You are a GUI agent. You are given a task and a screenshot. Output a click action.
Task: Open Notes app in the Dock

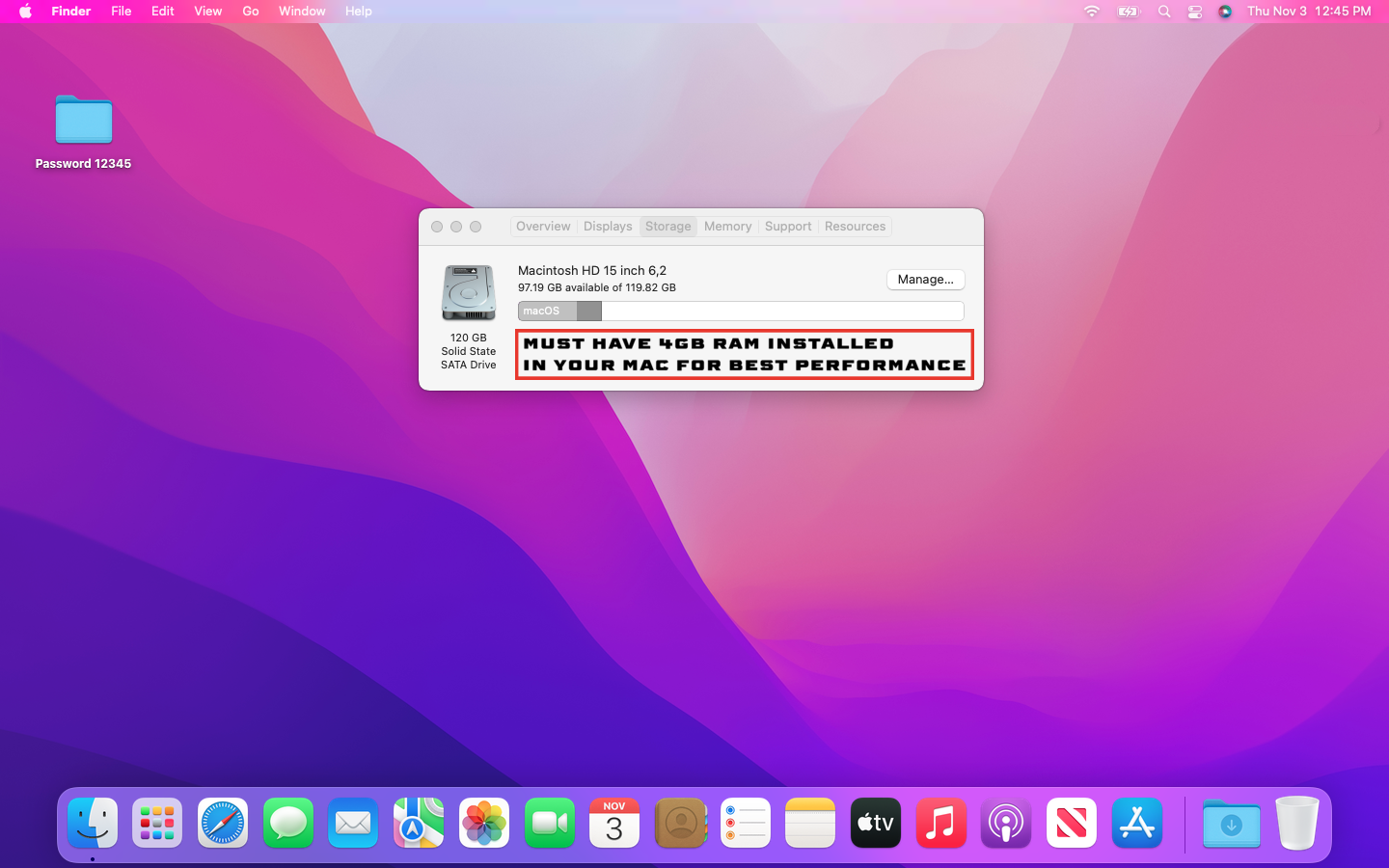tap(810, 823)
